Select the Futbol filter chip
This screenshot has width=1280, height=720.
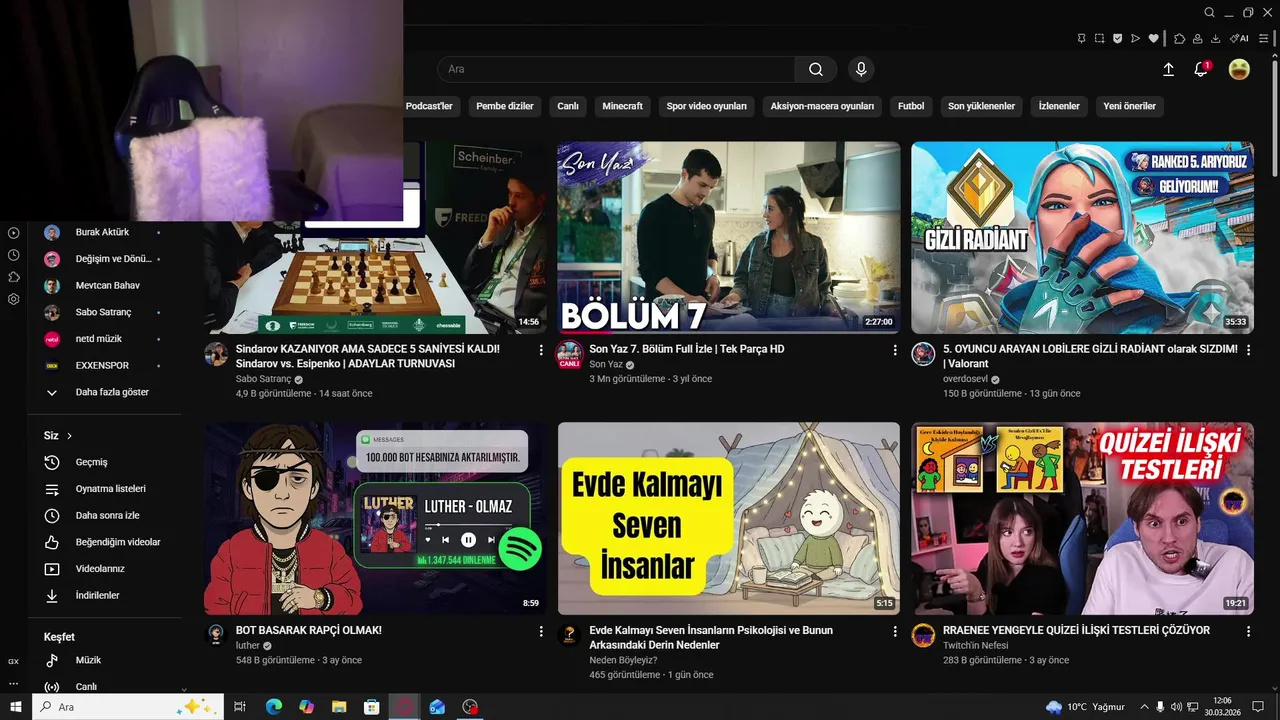pyautogui.click(x=911, y=106)
